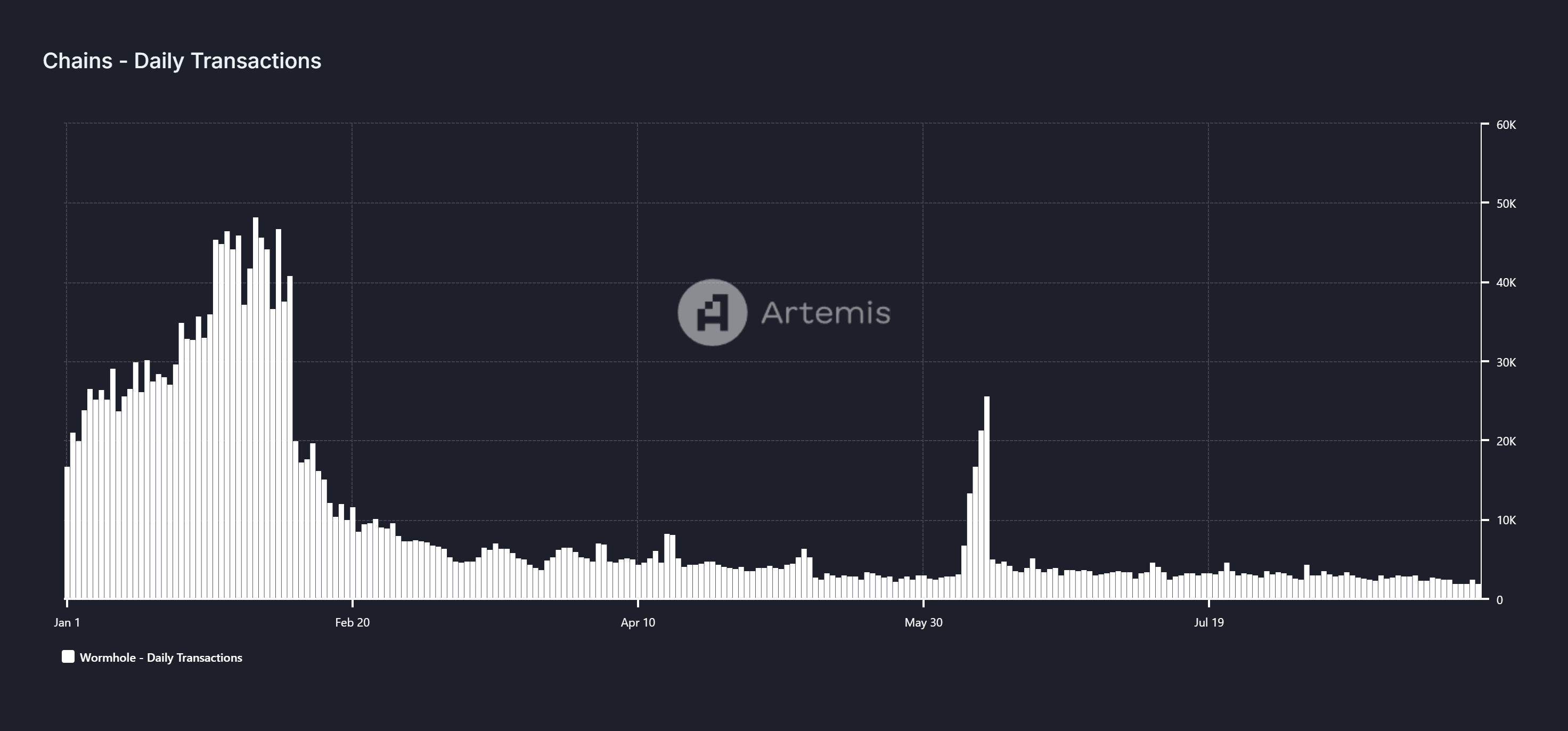Click the 10K y-axis label
This screenshot has width=1568, height=731.
pyautogui.click(x=1506, y=520)
